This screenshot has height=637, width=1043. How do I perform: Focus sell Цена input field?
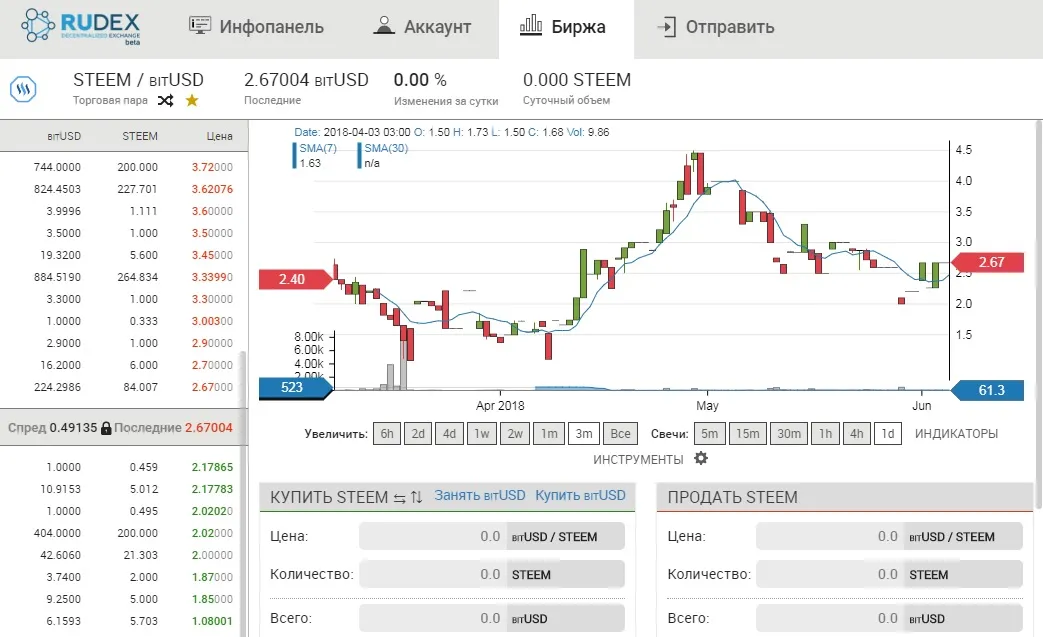[830, 536]
